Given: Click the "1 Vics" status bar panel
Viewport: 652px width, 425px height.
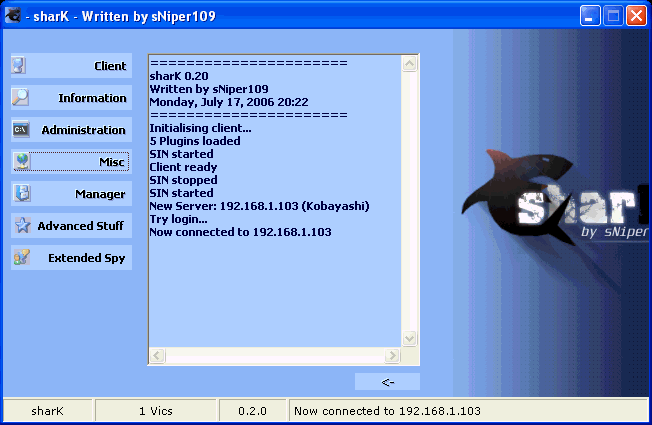Looking at the screenshot, I should 156,411.
